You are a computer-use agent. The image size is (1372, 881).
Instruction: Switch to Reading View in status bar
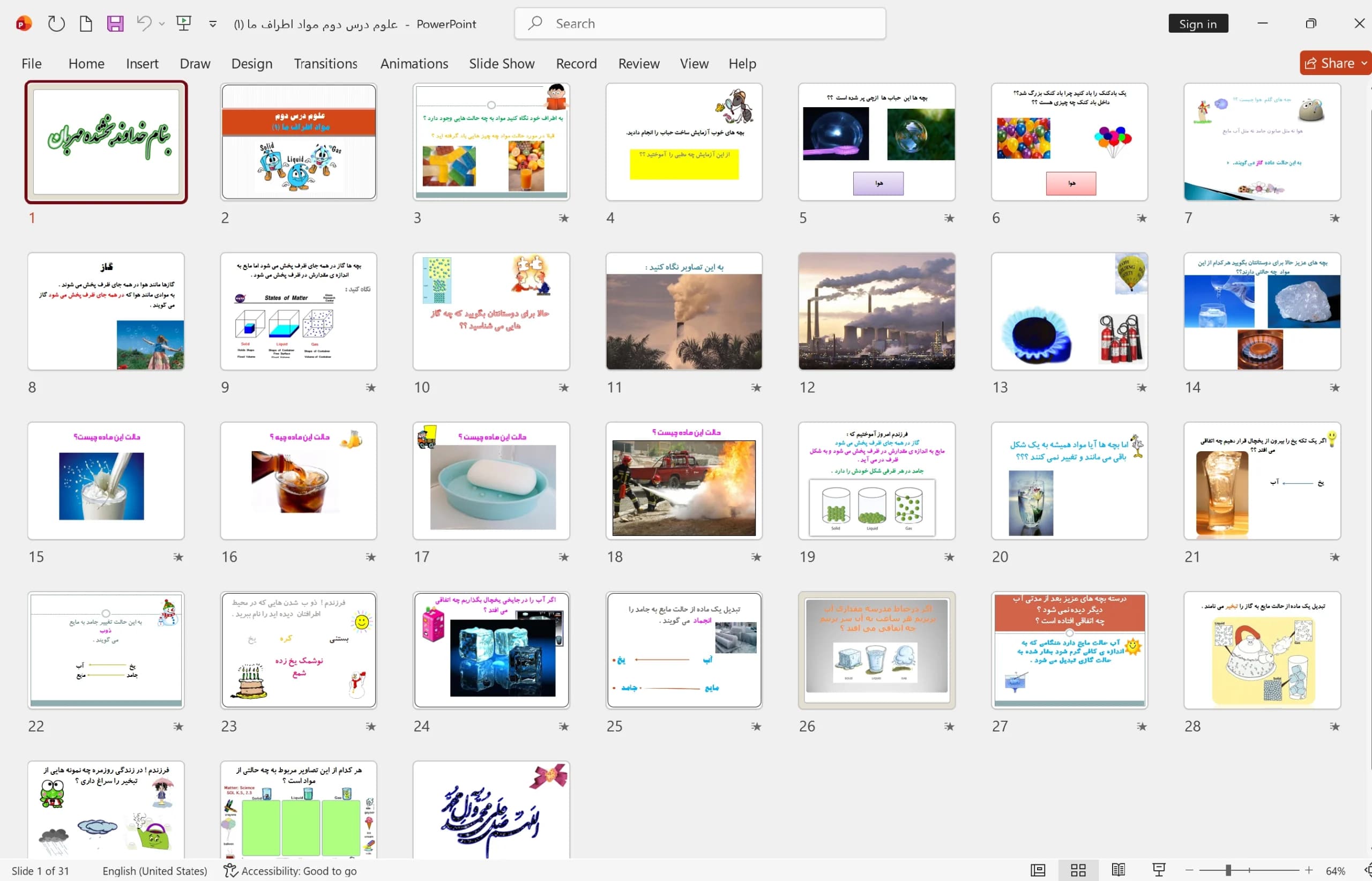pos(1119,870)
